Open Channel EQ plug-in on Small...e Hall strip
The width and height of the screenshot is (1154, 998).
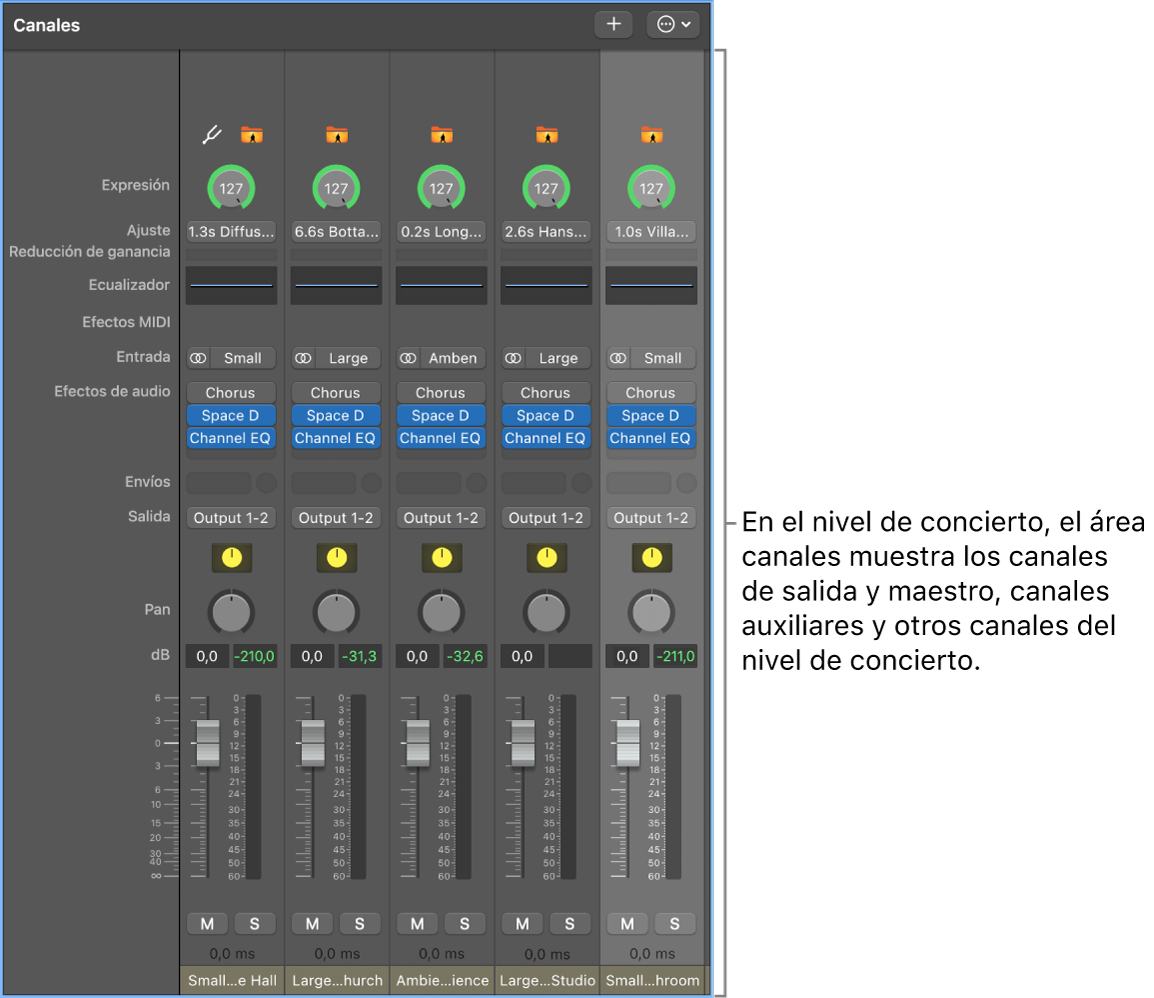pyautogui.click(x=231, y=439)
